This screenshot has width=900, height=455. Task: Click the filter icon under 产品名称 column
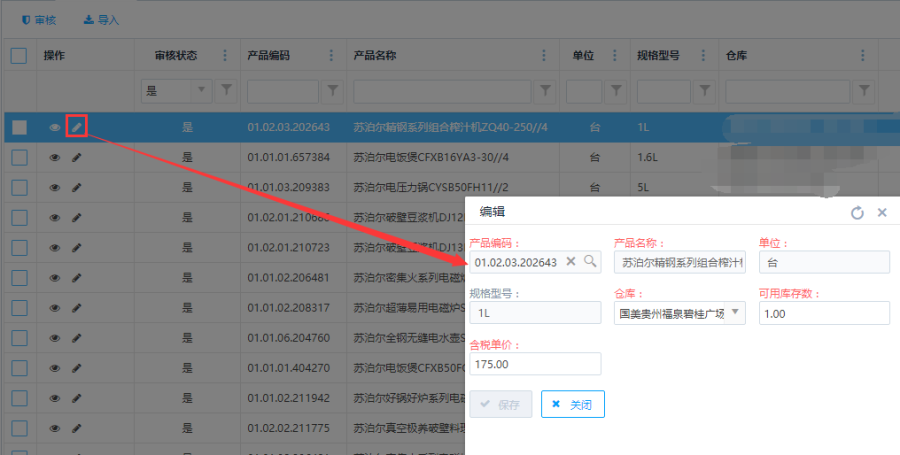[546, 91]
